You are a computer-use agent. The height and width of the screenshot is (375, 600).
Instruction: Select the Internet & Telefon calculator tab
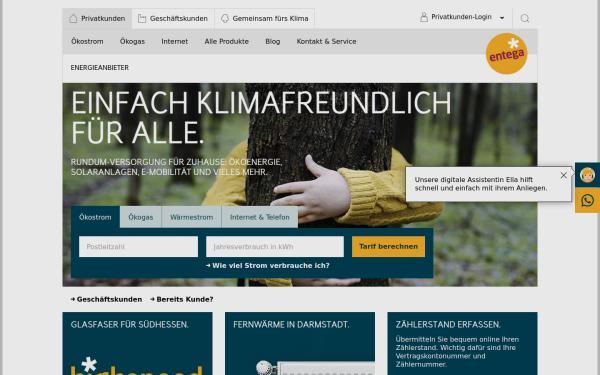click(260, 217)
